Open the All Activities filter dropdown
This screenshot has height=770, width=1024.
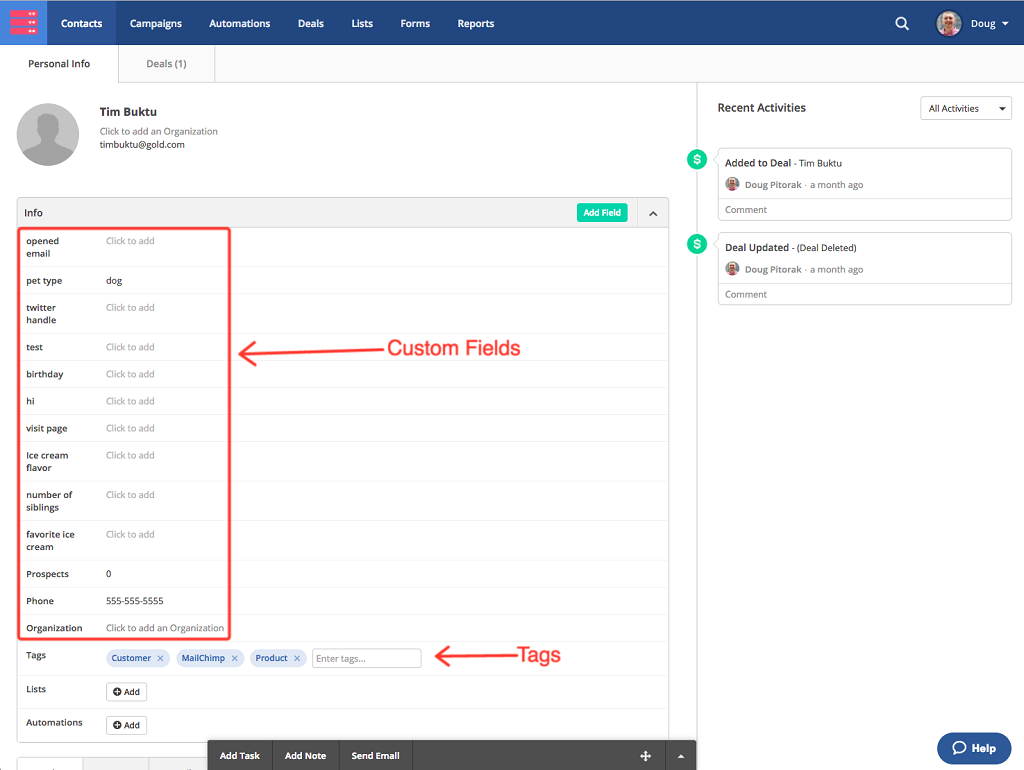(x=965, y=108)
